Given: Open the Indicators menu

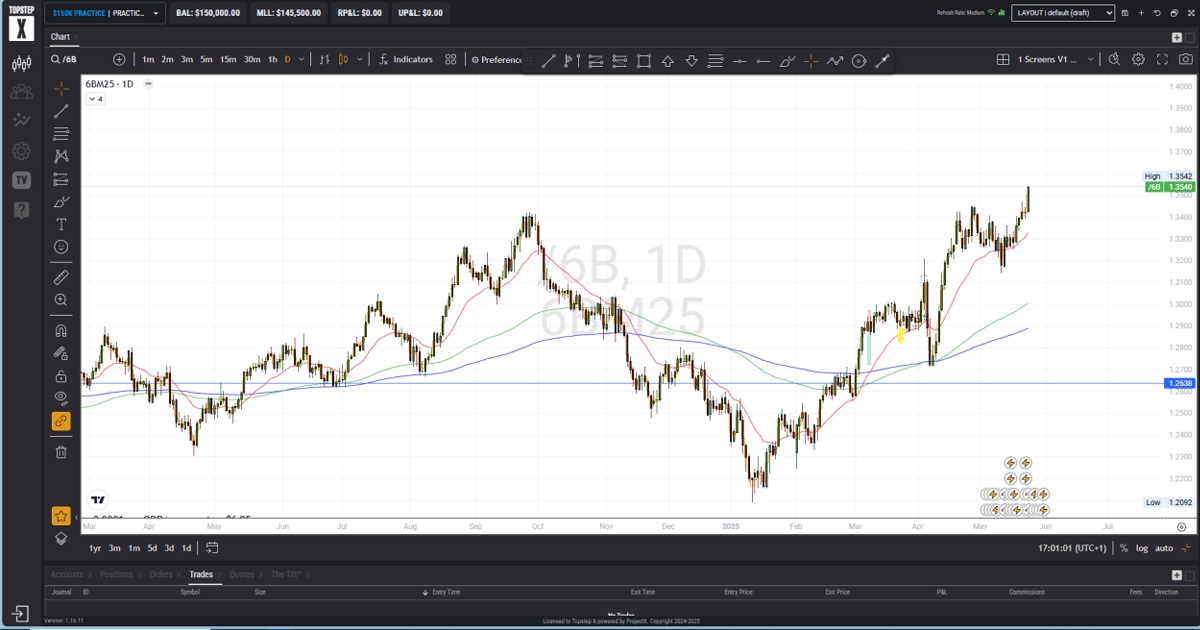Looking at the screenshot, I should pos(406,59).
